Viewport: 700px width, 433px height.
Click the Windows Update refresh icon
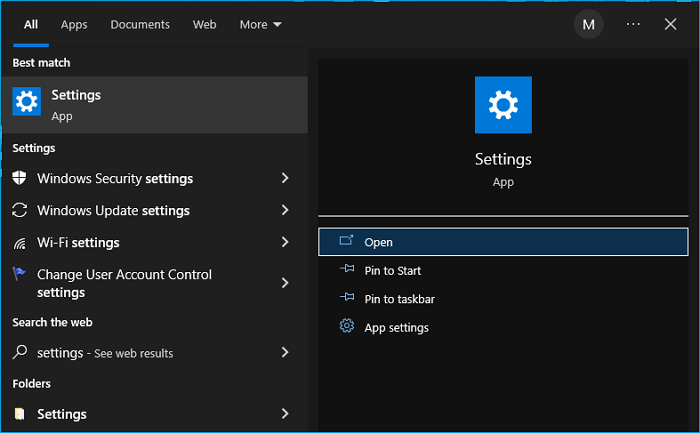pyautogui.click(x=19, y=210)
